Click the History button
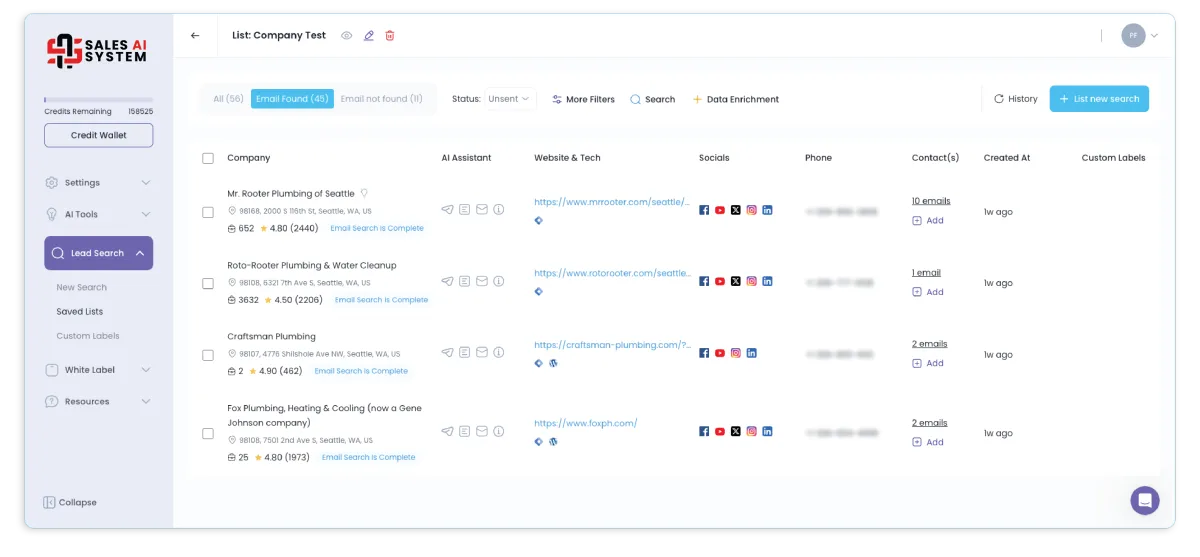Image resolution: width=1200 pixels, height=557 pixels. (x=1016, y=99)
